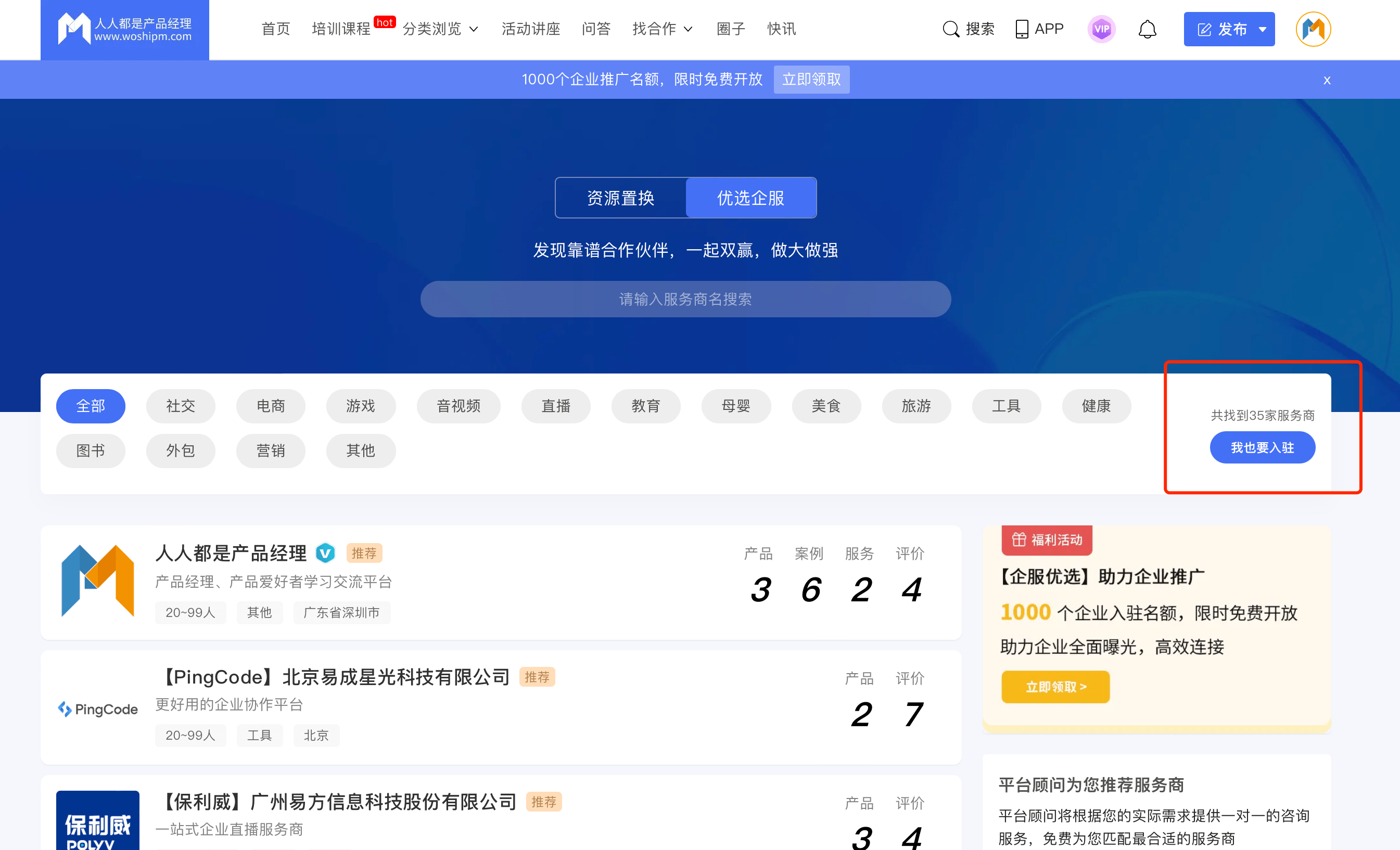Switch to the 资源置换 tab
The width and height of the screenshot is (1400, 850).
(x=620, y=198)
